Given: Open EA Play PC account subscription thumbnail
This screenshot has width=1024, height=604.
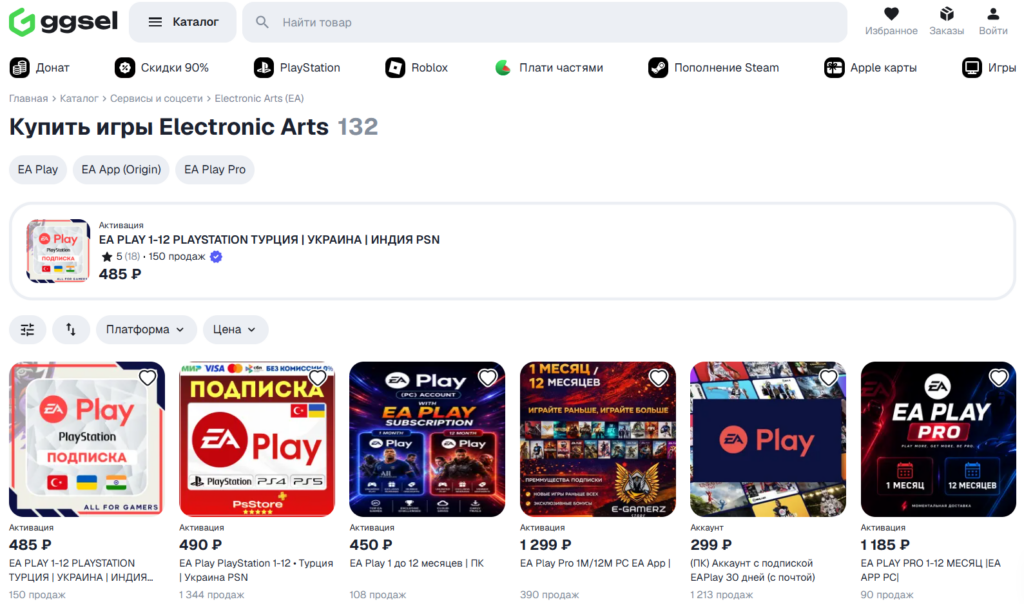Looking at the screenshot, I should point(427,439).
